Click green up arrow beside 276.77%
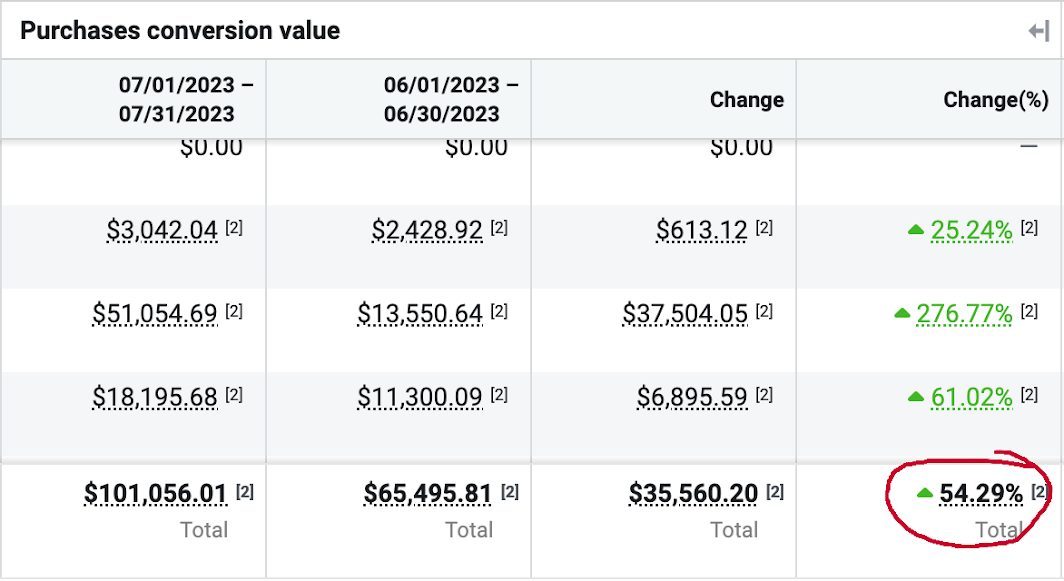The height and width of the screenshot is (581, 1064). click(901, 314)
